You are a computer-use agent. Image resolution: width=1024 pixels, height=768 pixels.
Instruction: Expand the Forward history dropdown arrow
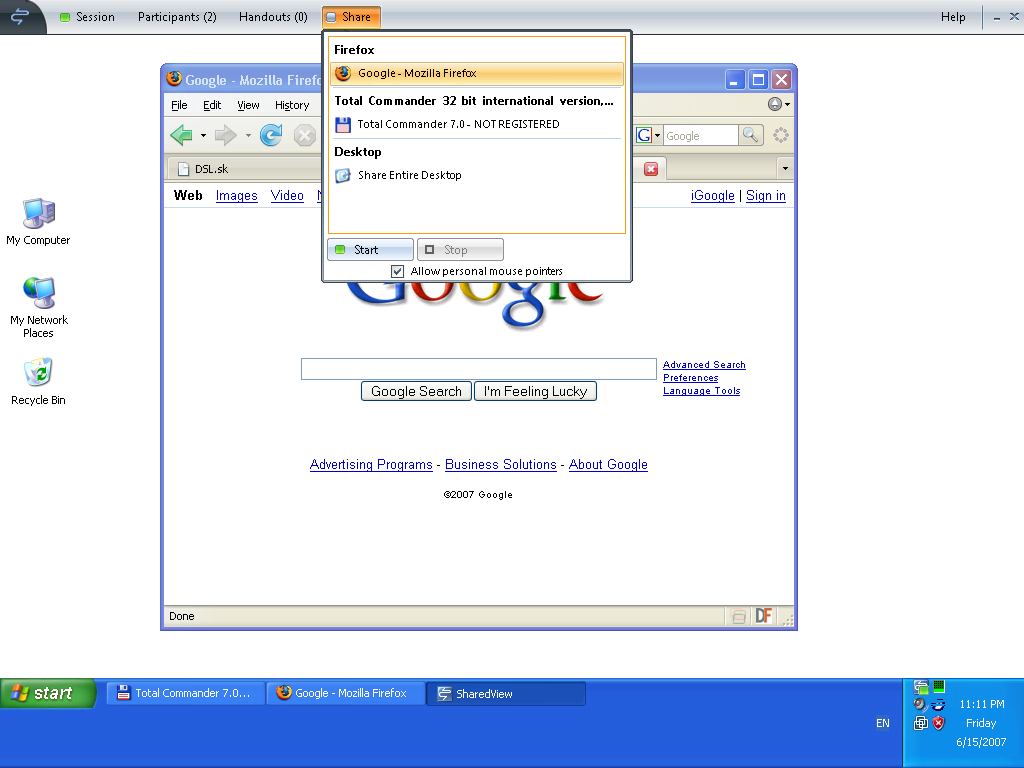248,136
